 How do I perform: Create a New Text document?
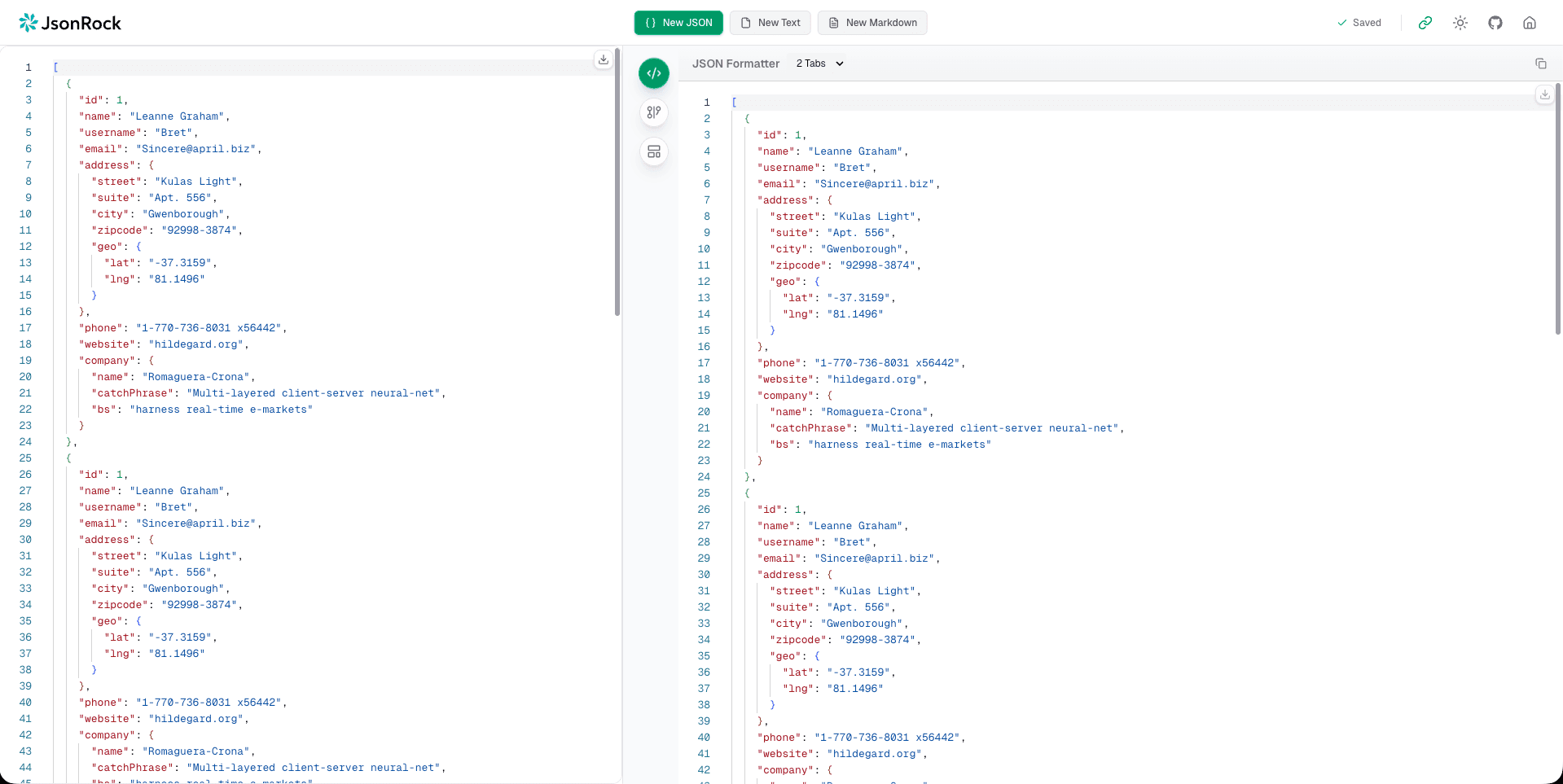tap(770, 23)
